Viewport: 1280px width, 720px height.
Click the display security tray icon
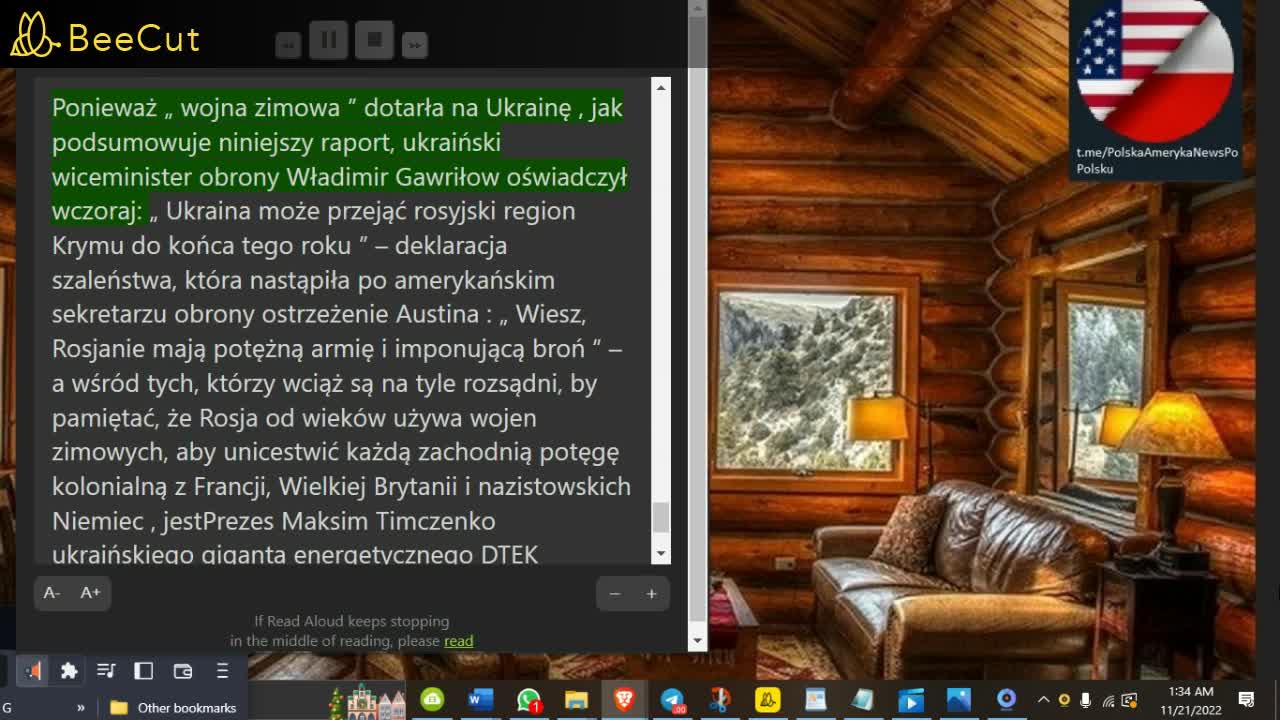pos(1130,700)
